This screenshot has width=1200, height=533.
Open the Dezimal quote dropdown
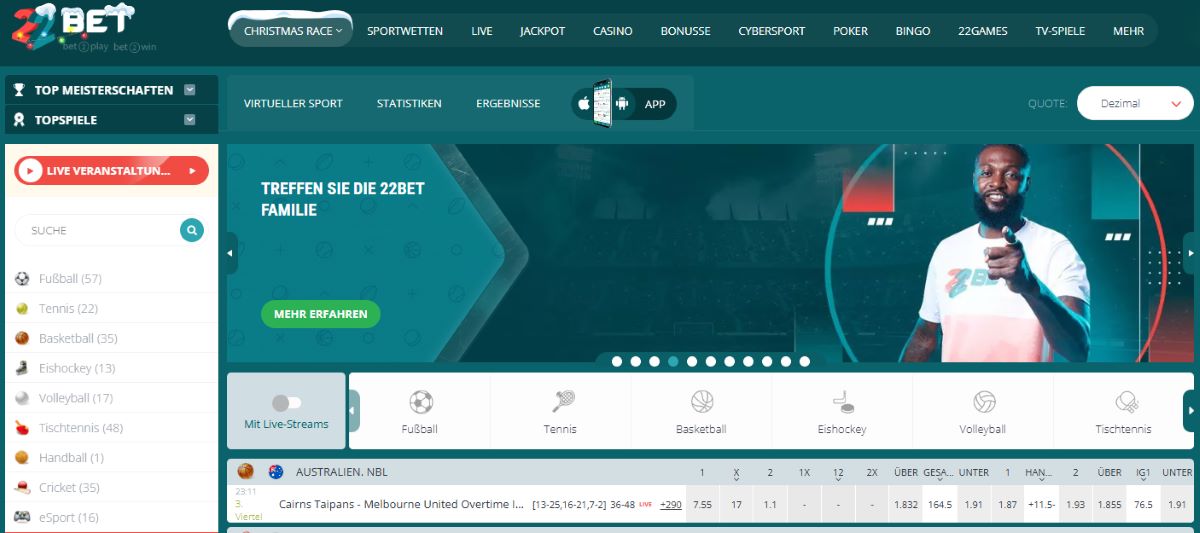click(x=1134, y=103)
